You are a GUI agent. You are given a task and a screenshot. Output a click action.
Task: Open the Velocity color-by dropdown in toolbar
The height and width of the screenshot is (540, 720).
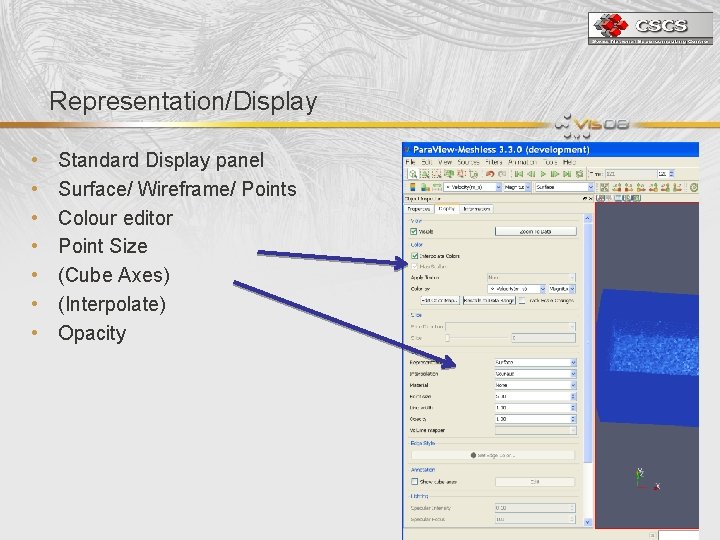click(x=472, y=187)
